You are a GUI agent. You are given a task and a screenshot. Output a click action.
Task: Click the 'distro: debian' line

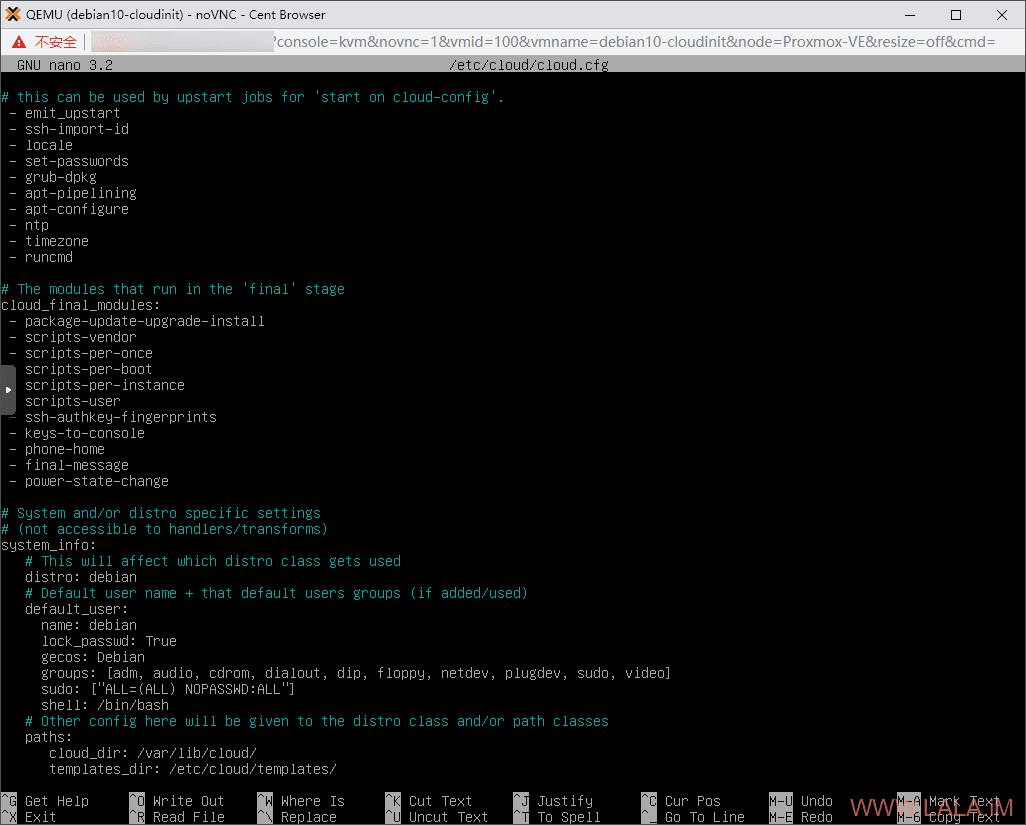point(81,577)
